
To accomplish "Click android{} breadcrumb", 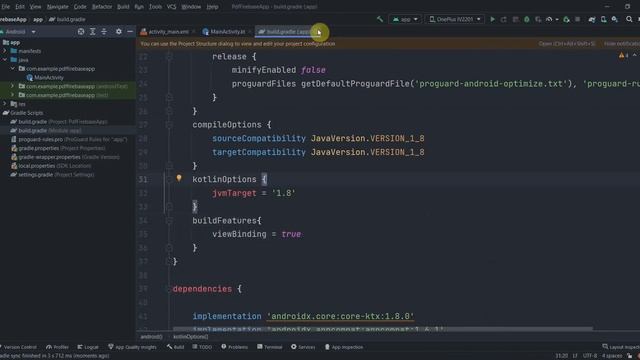I will pos(151,337).
